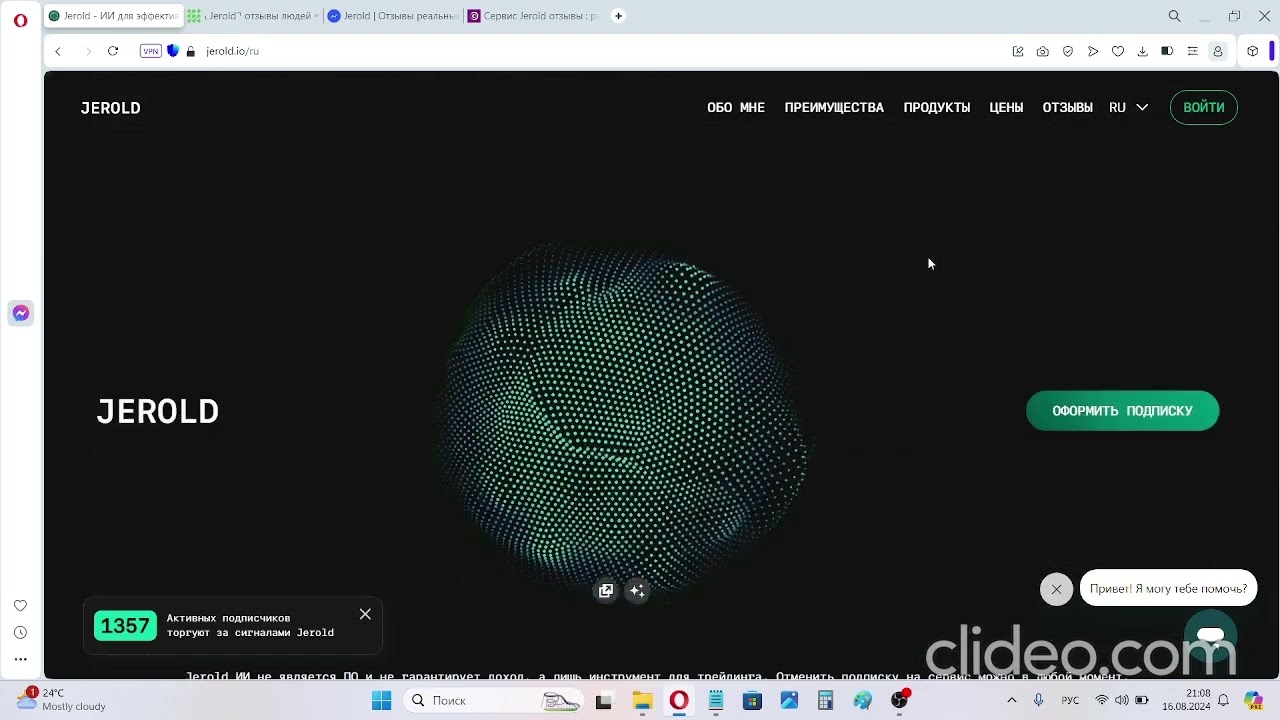Open the microphone tray icon
Screen dimensions: 1280x720
tap(1039, 701)
